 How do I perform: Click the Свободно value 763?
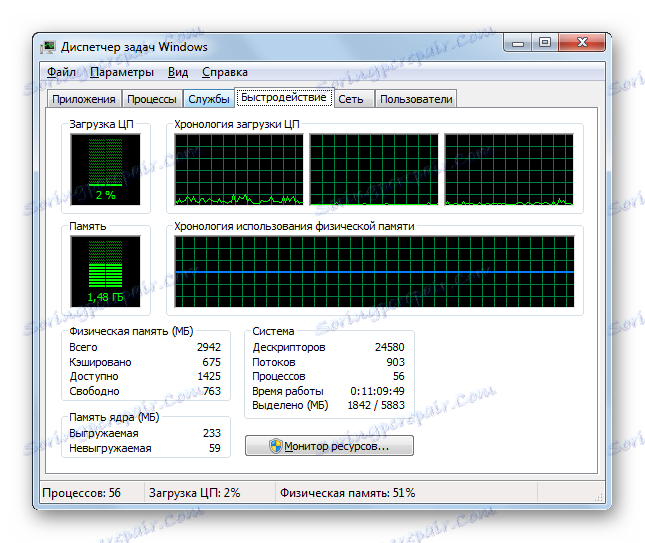click(x=212, y=391)
